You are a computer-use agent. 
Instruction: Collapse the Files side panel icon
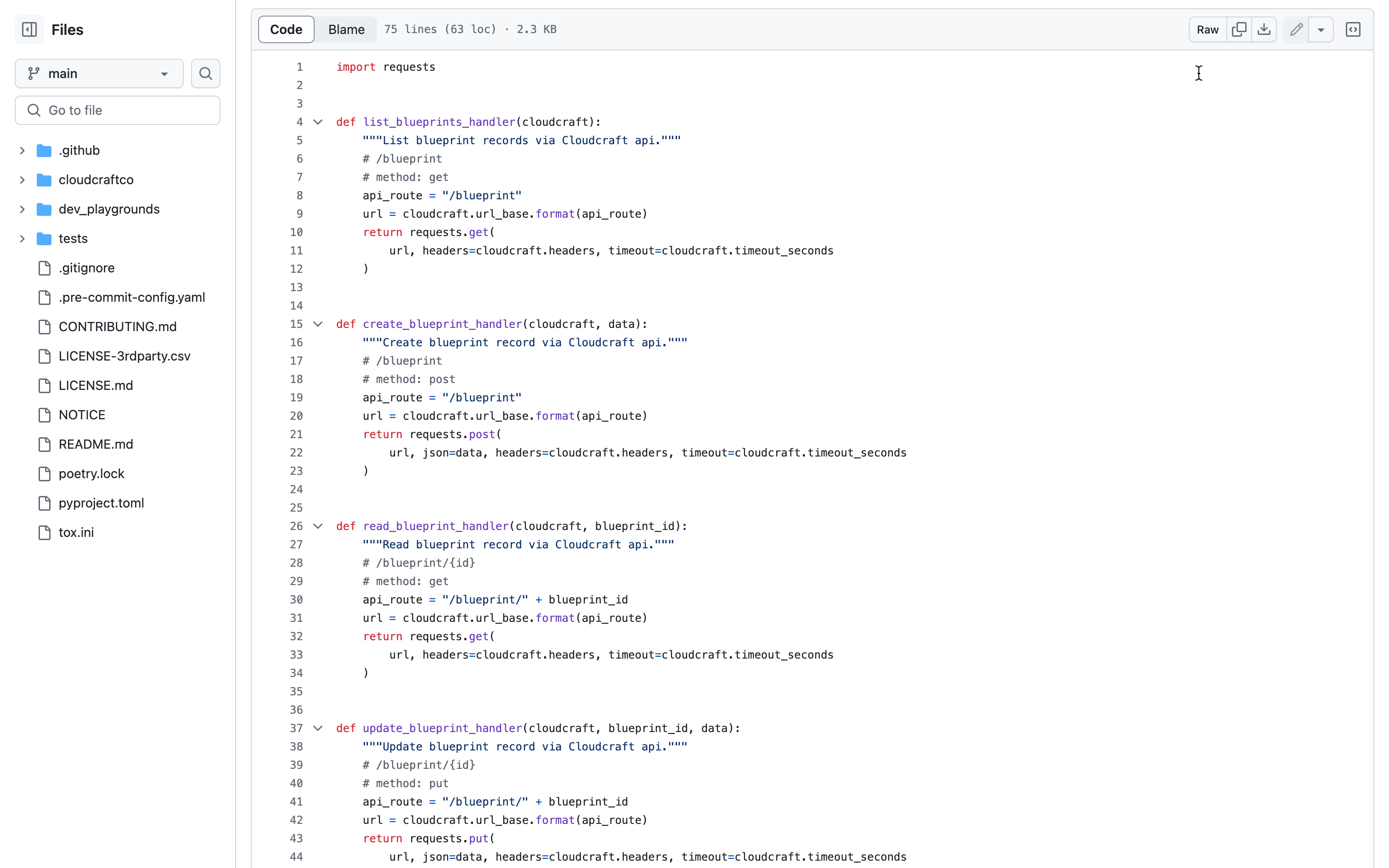pos(29,29)
